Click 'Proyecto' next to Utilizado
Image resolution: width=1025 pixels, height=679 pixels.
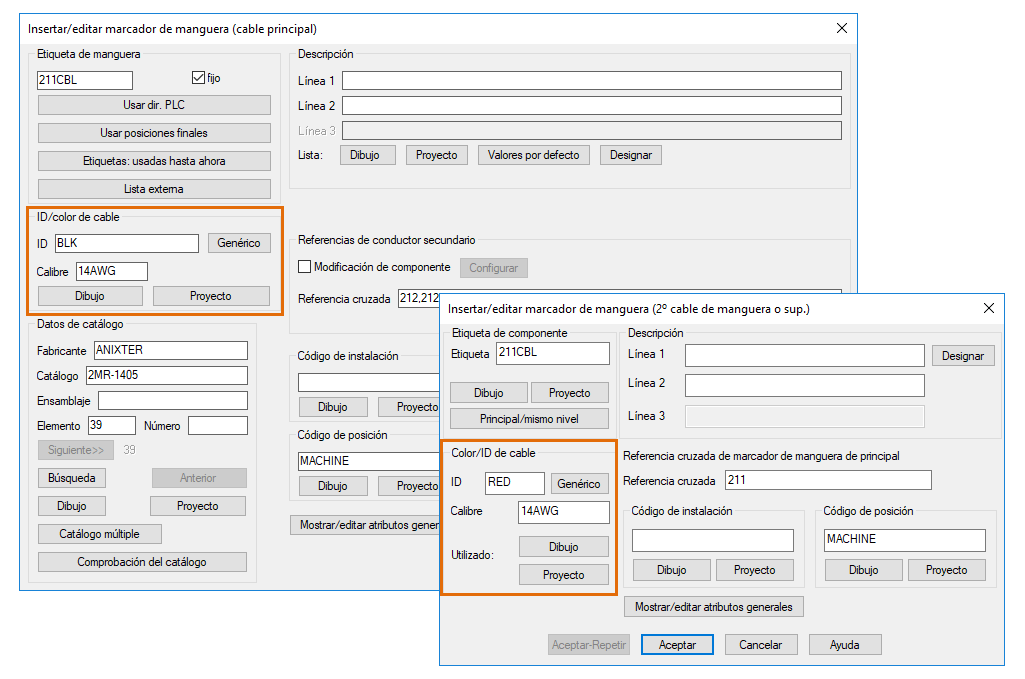tap(564, 575)
